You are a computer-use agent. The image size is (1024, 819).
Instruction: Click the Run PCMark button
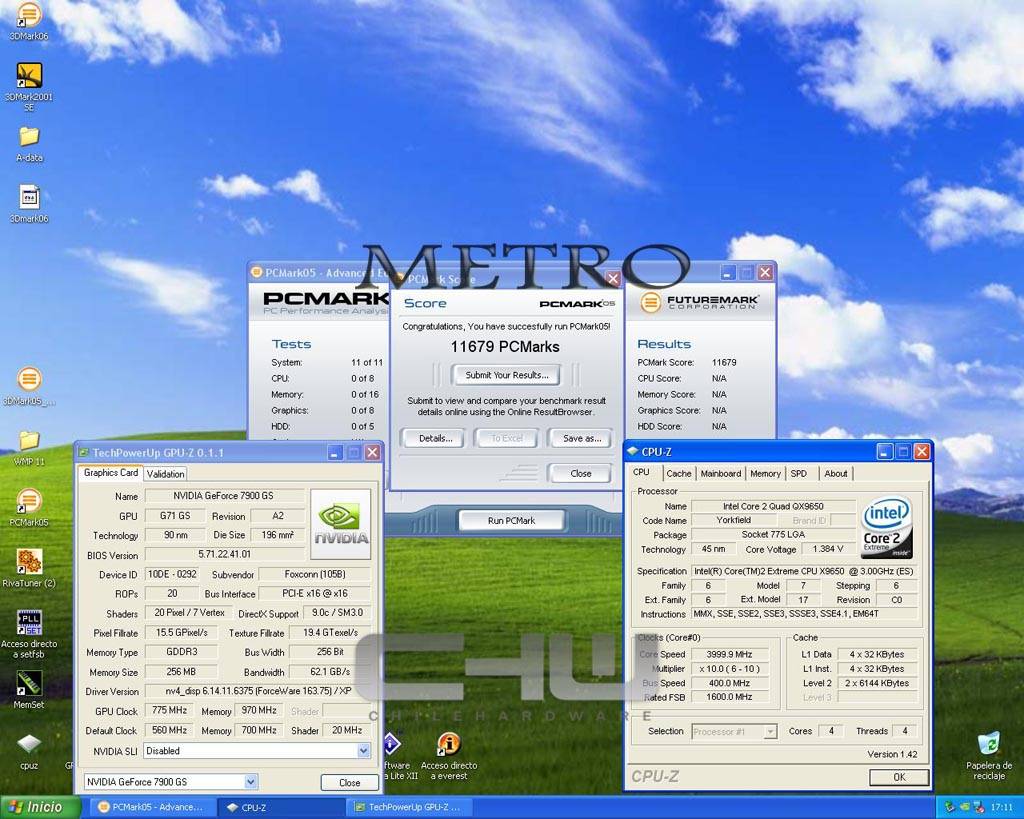pyautogui.click(x=511, y=521)
